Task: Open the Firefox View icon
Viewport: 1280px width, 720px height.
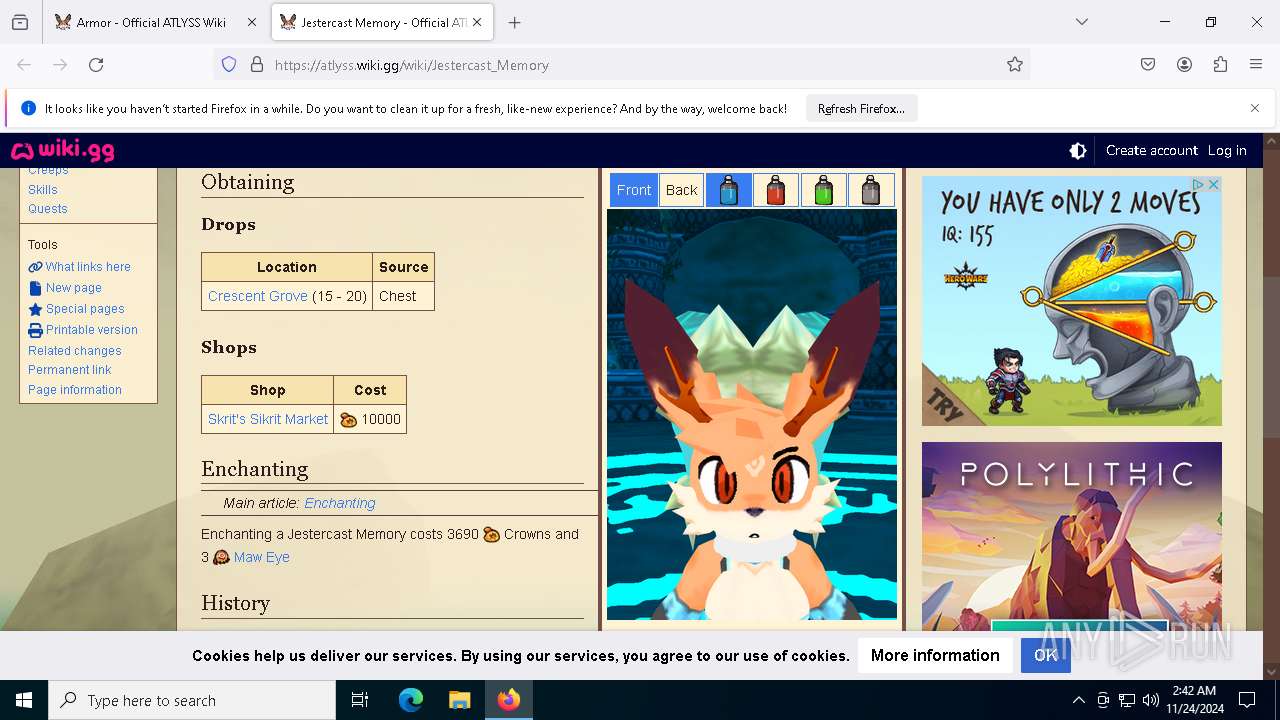Action: pyautogui.click(x=20, y=22)
